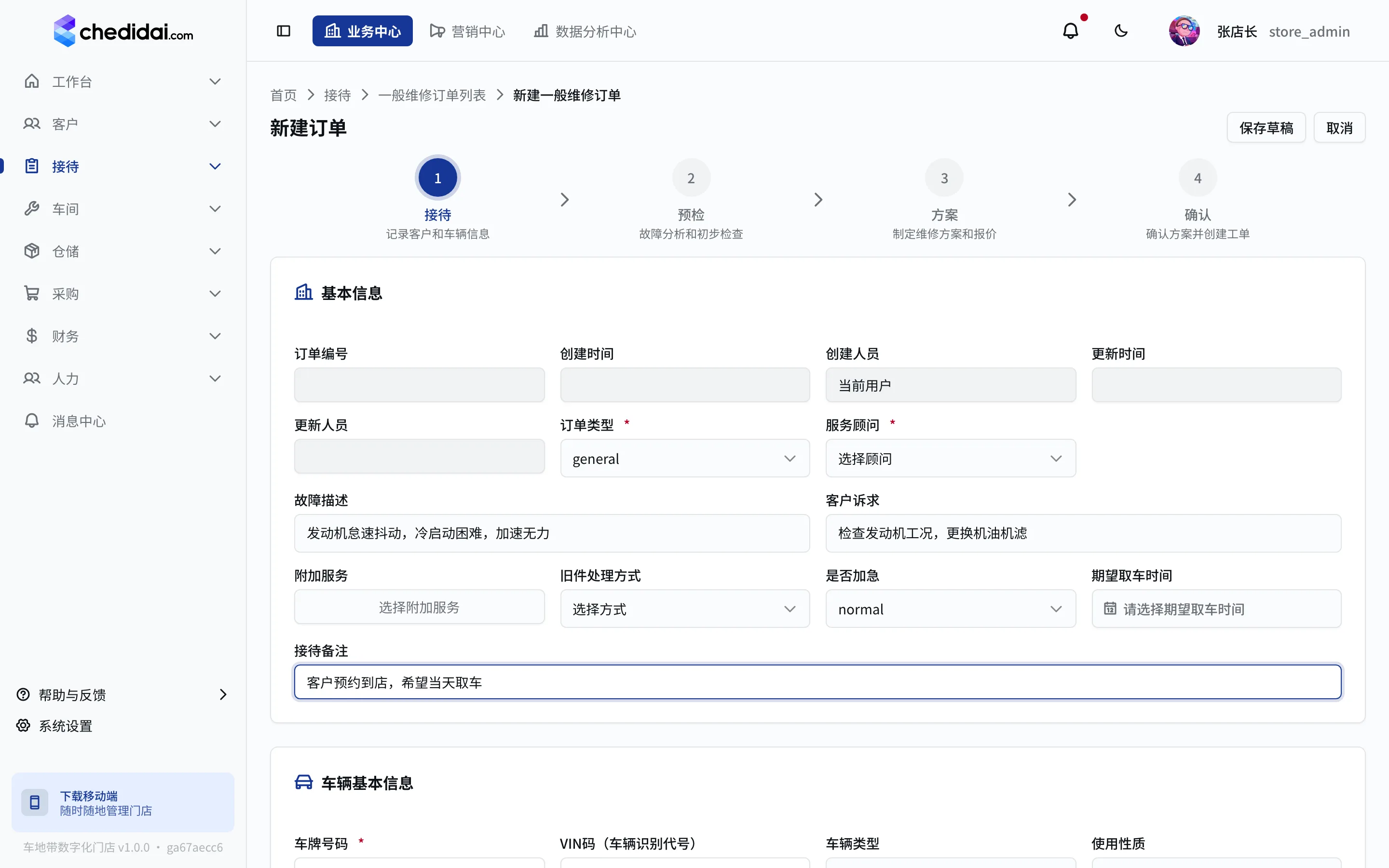Click the chedidai.com logo

[x=123, y=31]
